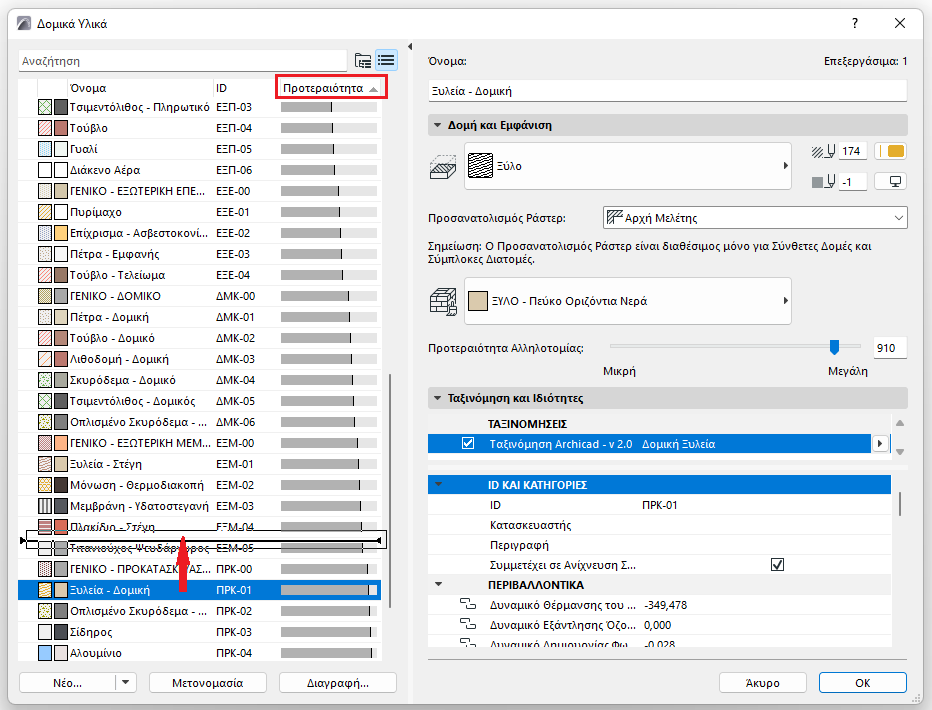932x710 pixels.
Task: Click Περιγραφή property row
Action: [x=659, y=545]
